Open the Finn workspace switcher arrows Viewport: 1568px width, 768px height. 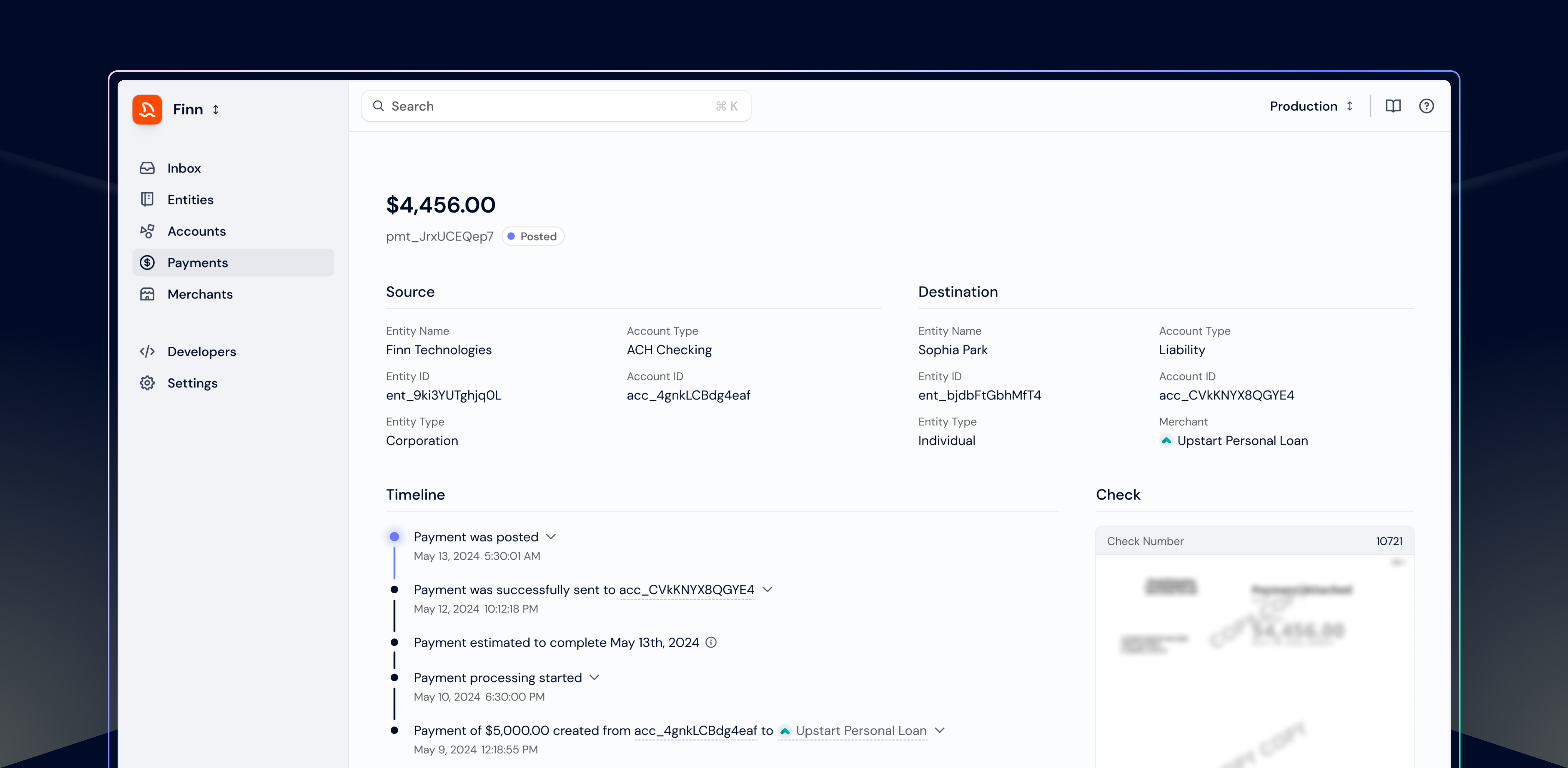(x=216, y=110)
